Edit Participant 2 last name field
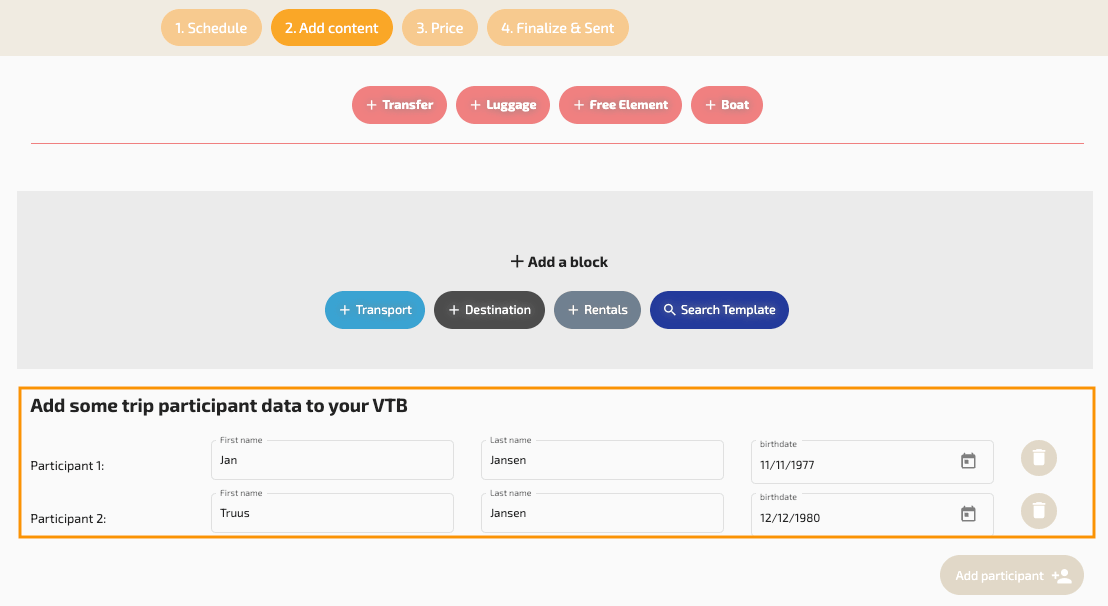Image resolution: width=1108 pixels, height=606 pixels. click(x=602, y=514)
